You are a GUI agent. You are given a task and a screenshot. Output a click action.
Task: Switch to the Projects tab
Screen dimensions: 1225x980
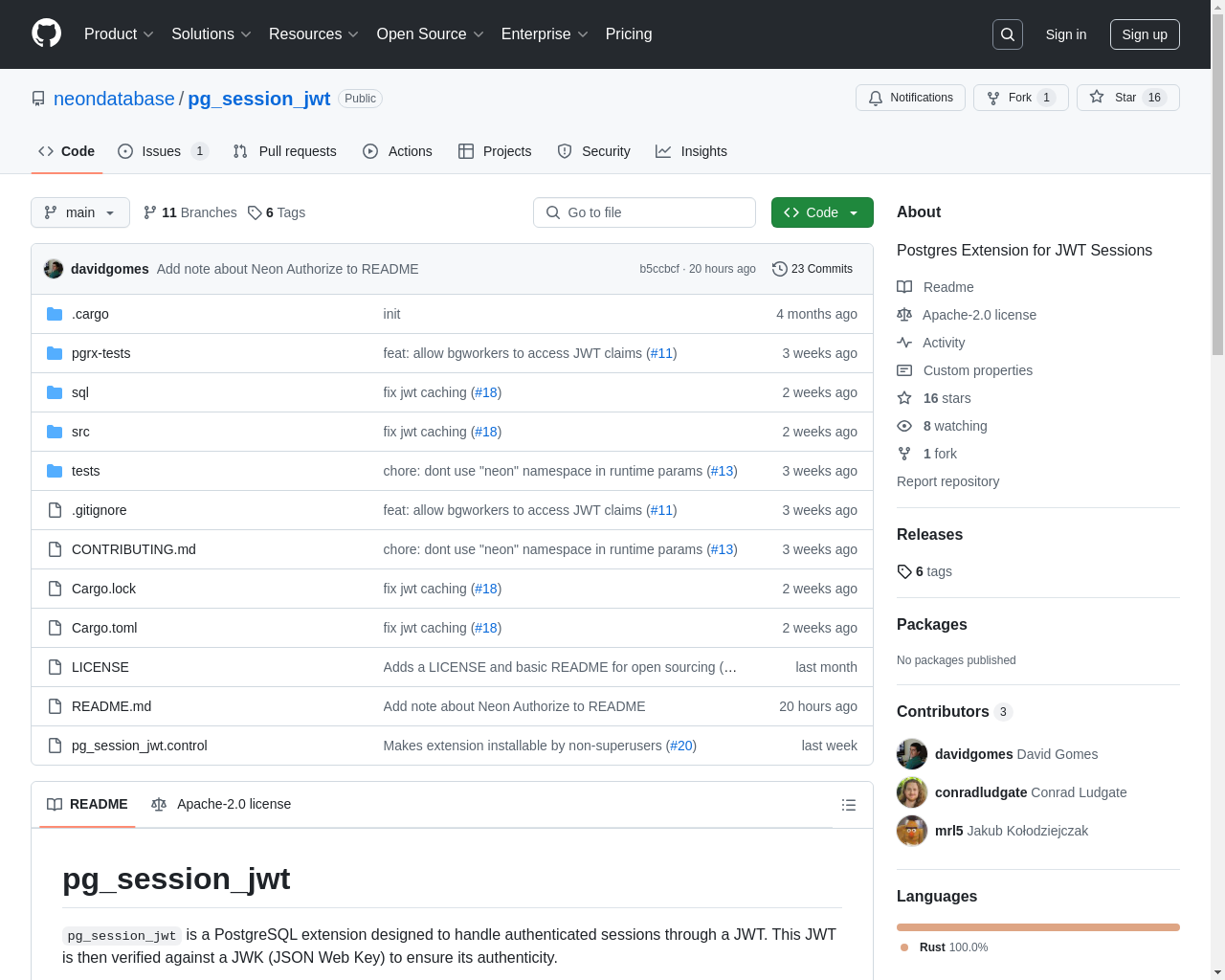point(495,151)
